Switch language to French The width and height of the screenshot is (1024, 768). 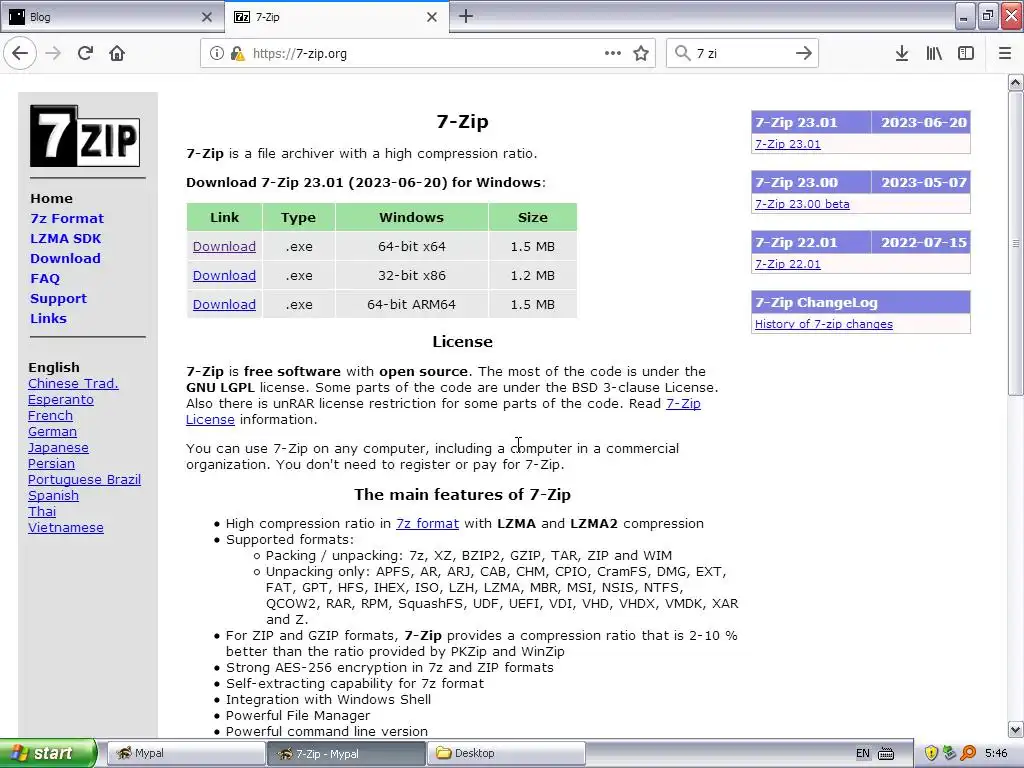tap(50, 416)
